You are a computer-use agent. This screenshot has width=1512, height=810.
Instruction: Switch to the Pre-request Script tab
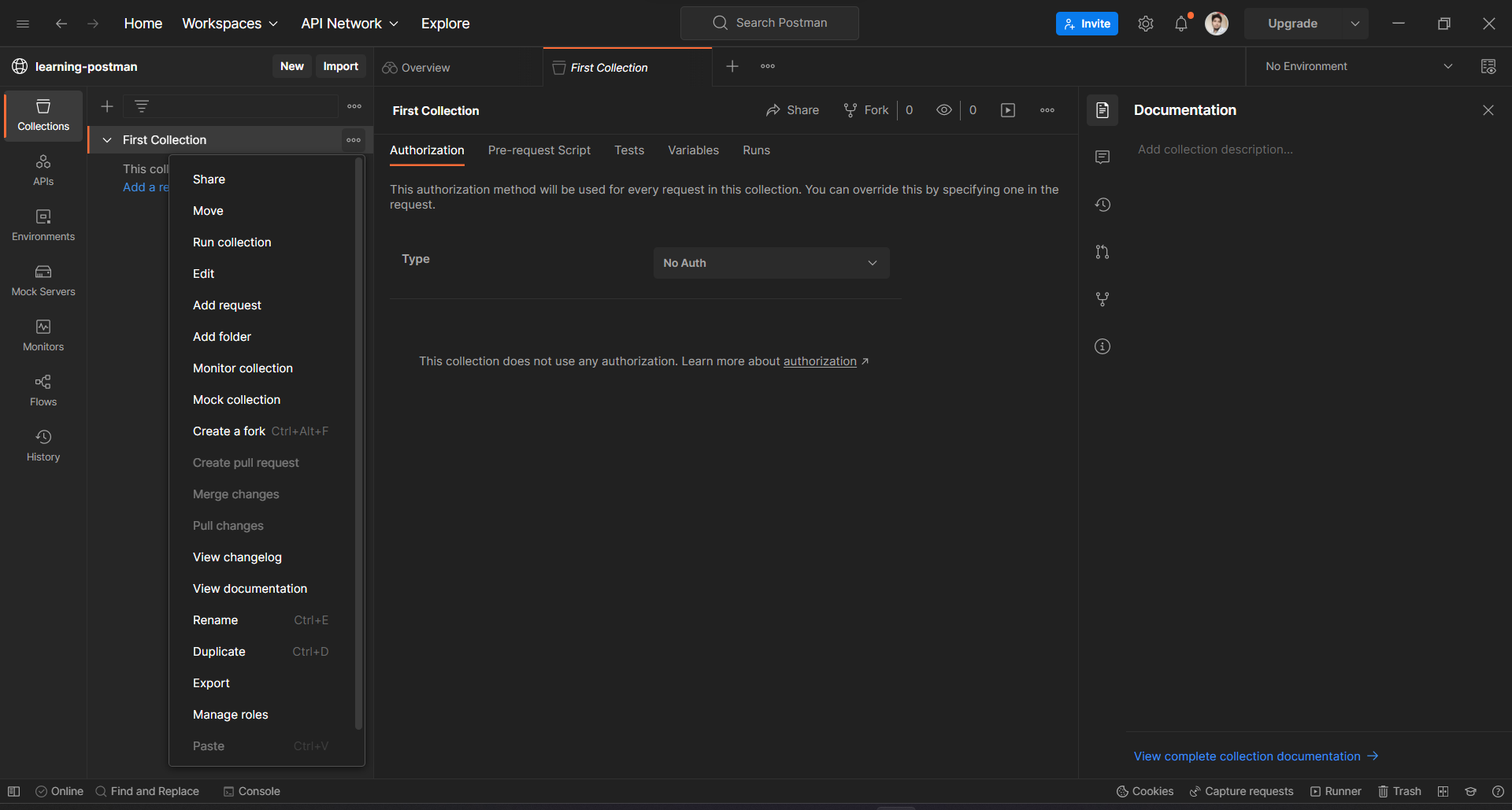coord(539,150)
